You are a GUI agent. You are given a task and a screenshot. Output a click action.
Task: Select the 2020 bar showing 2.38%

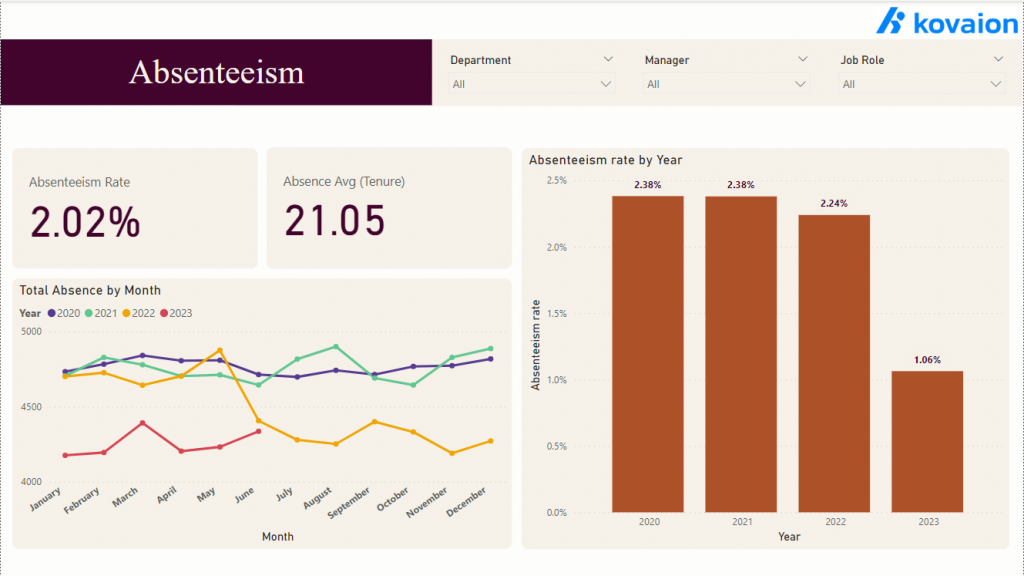(648, 350)
